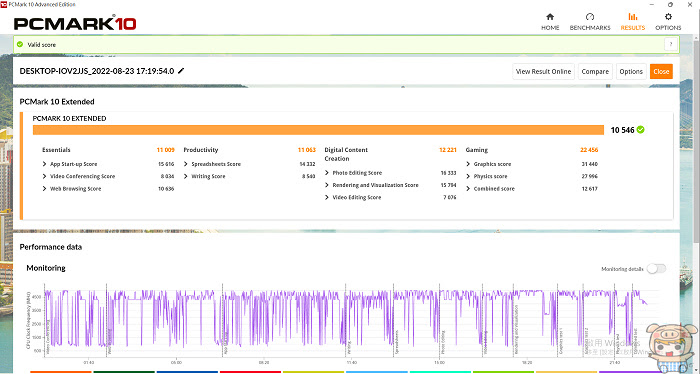Image resolution: width=700 pixels, height=374 pixels.
Task: Expand Video Editing Score
Action: coord(327,197)
